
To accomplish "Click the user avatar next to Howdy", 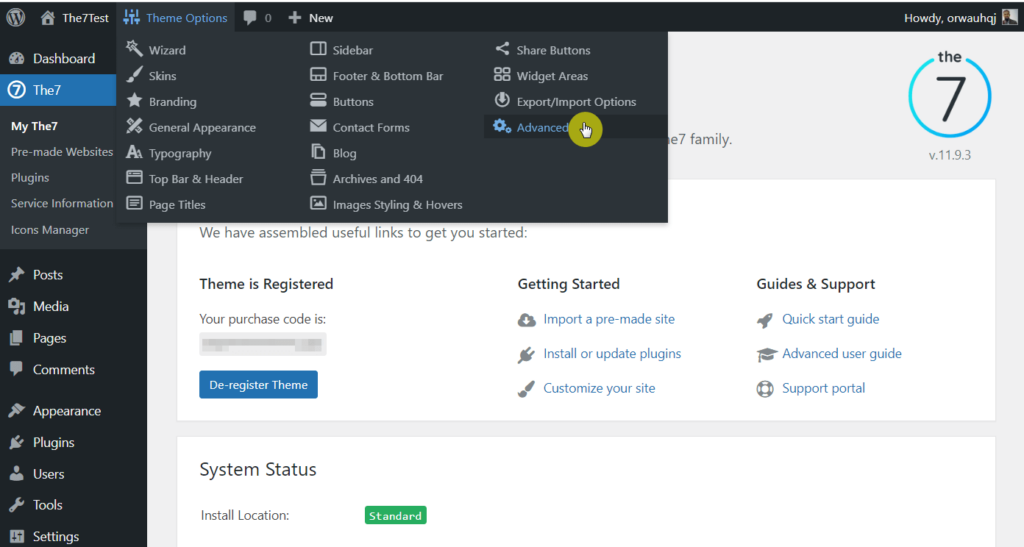I will point(1010,17).
